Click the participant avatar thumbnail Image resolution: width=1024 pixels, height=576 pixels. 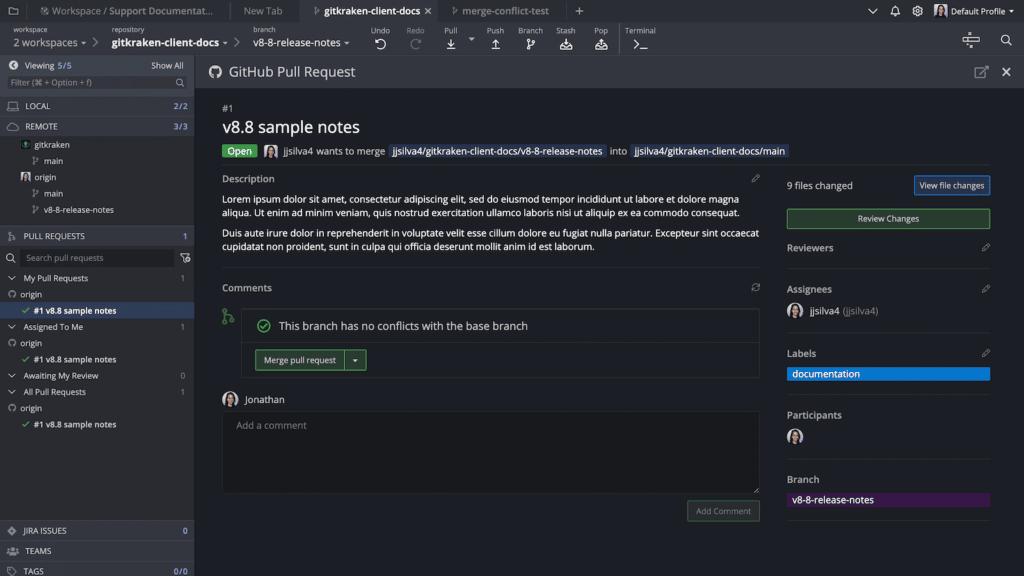click(x=795, y=436)
